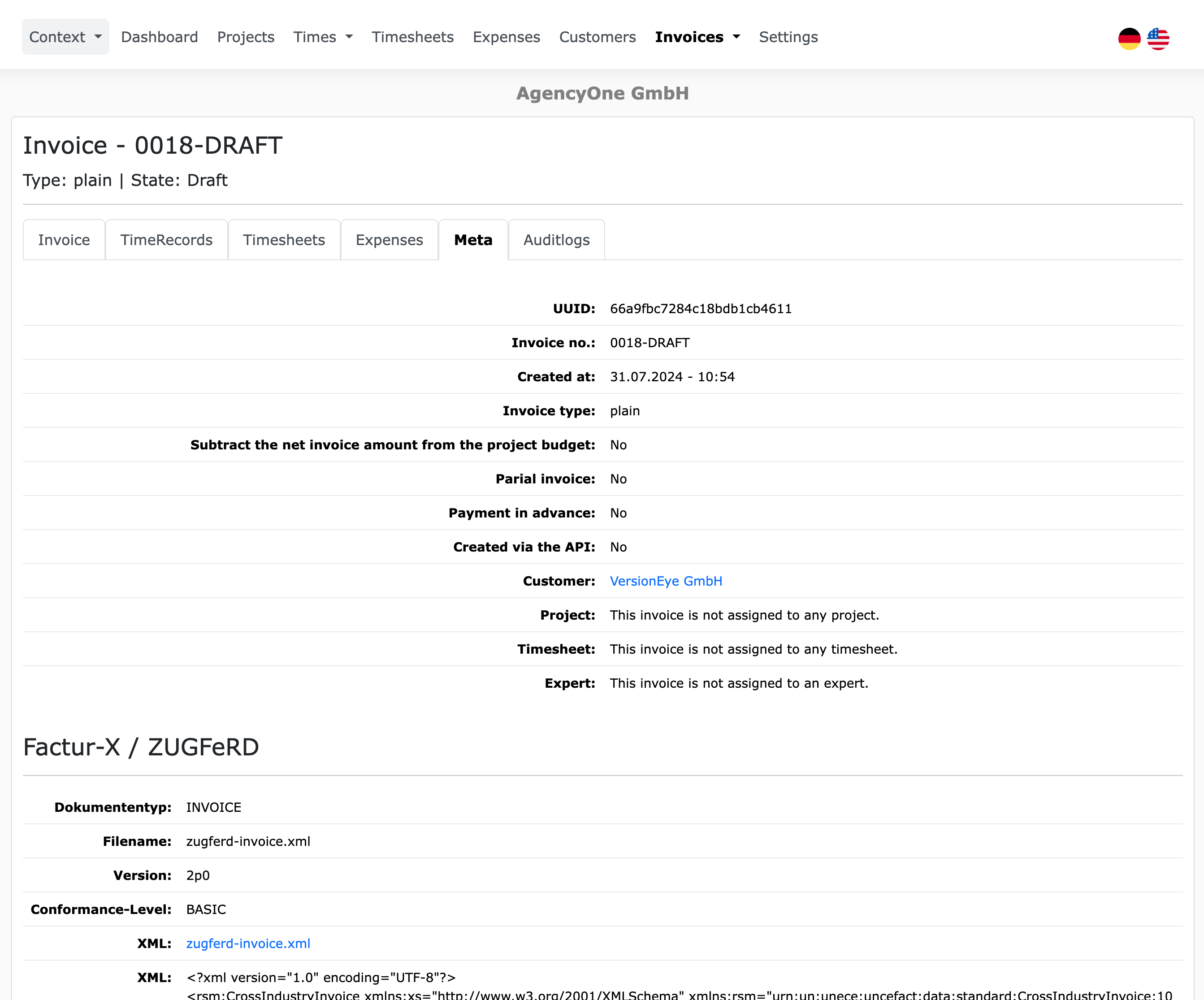Image resolution: width=1204 pixels, height=1000 pixels.
Task: Open the Dashboard page
Action: (x=159, y=36)
